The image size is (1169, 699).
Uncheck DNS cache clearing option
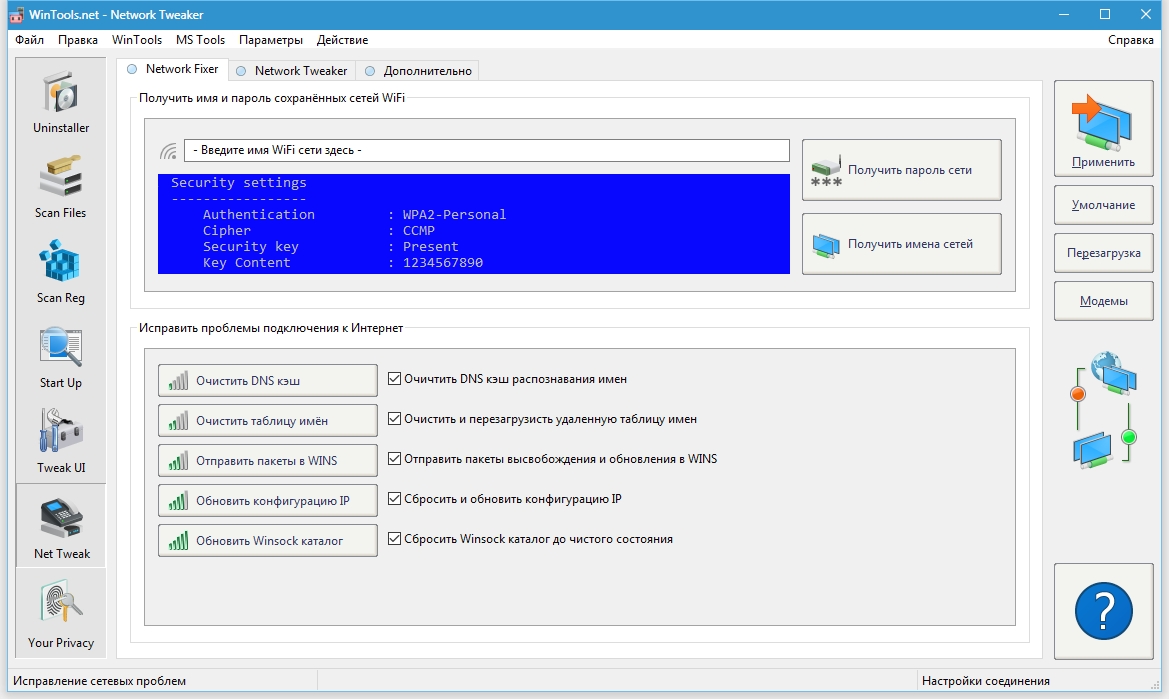tap(393, 379)
